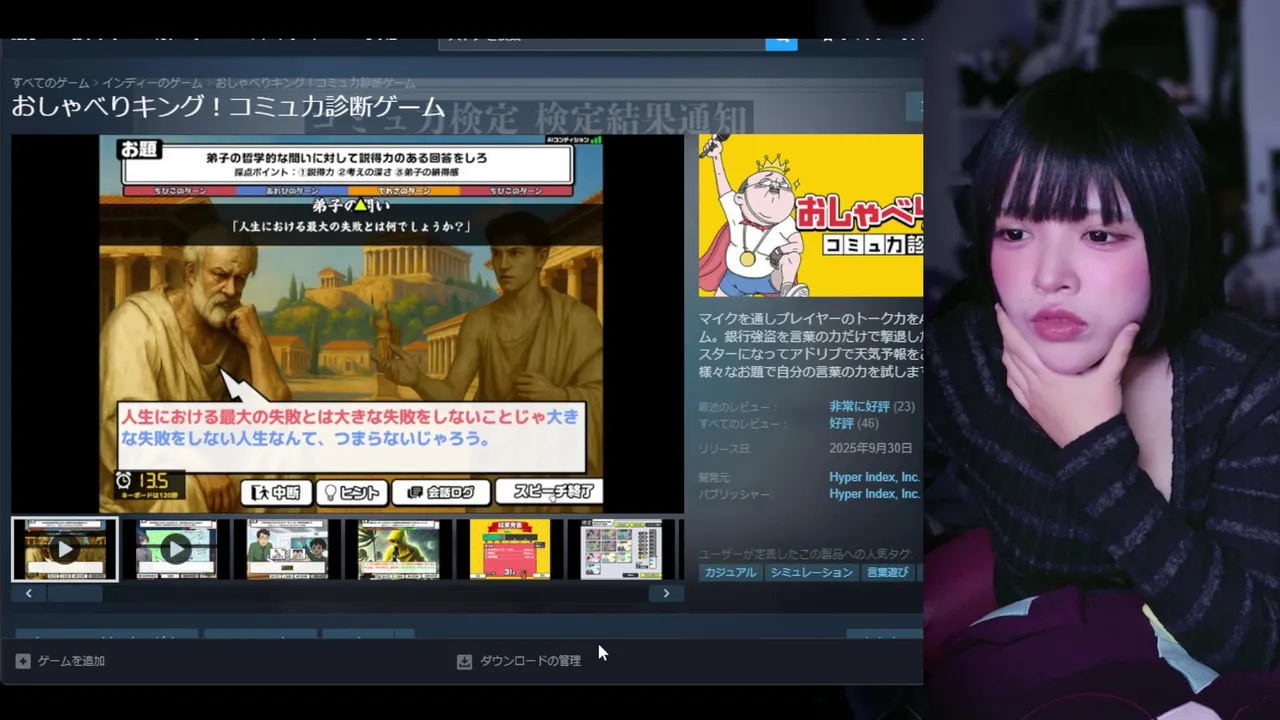Select the grid panel screenshot thumbnail
This screenshot has width=1280, height=720.
pyautogui.click(x=621, y=549)
